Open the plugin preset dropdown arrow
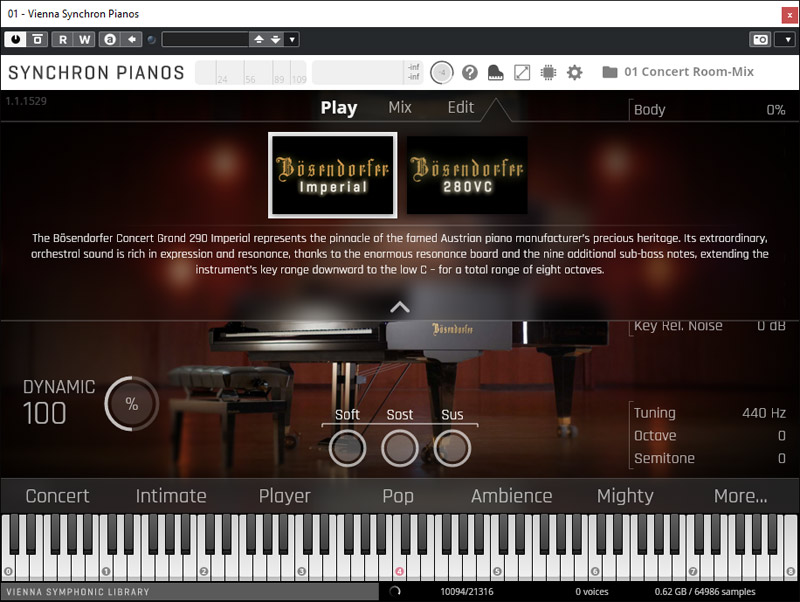The width and height of the screenshot is (800, 602). [x=291, y=39]
